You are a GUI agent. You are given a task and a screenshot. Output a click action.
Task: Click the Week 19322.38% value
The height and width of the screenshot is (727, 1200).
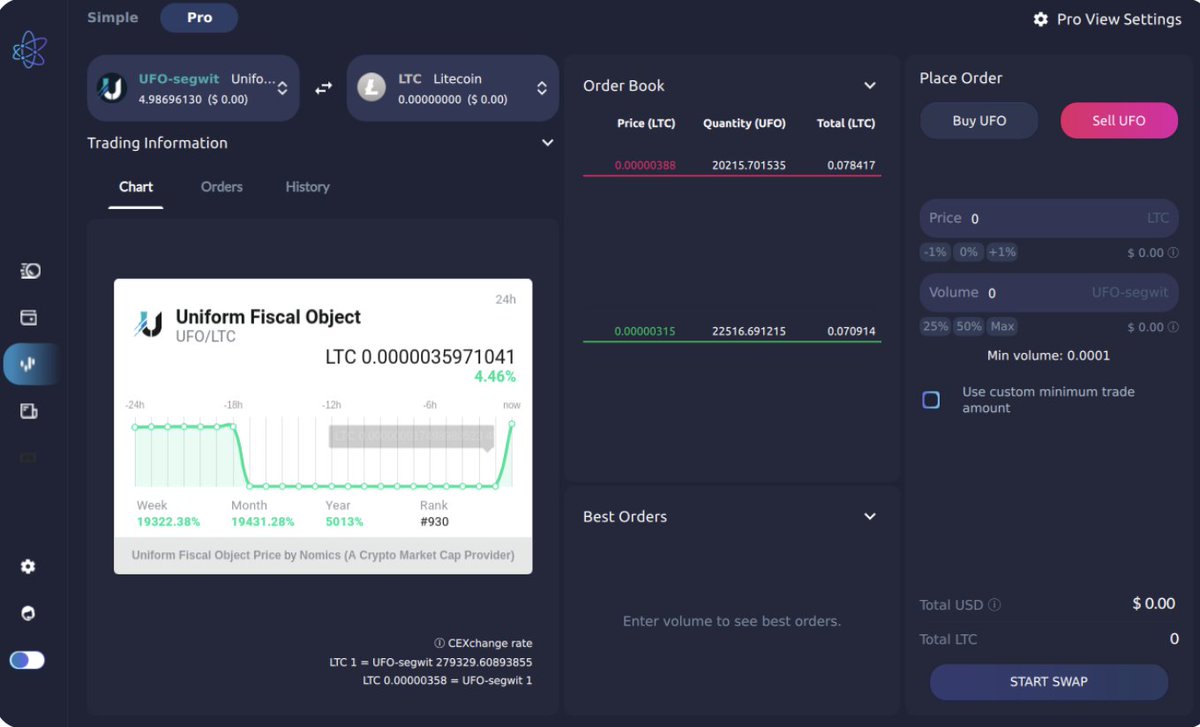pyautogui.click(x=168, y=522)
